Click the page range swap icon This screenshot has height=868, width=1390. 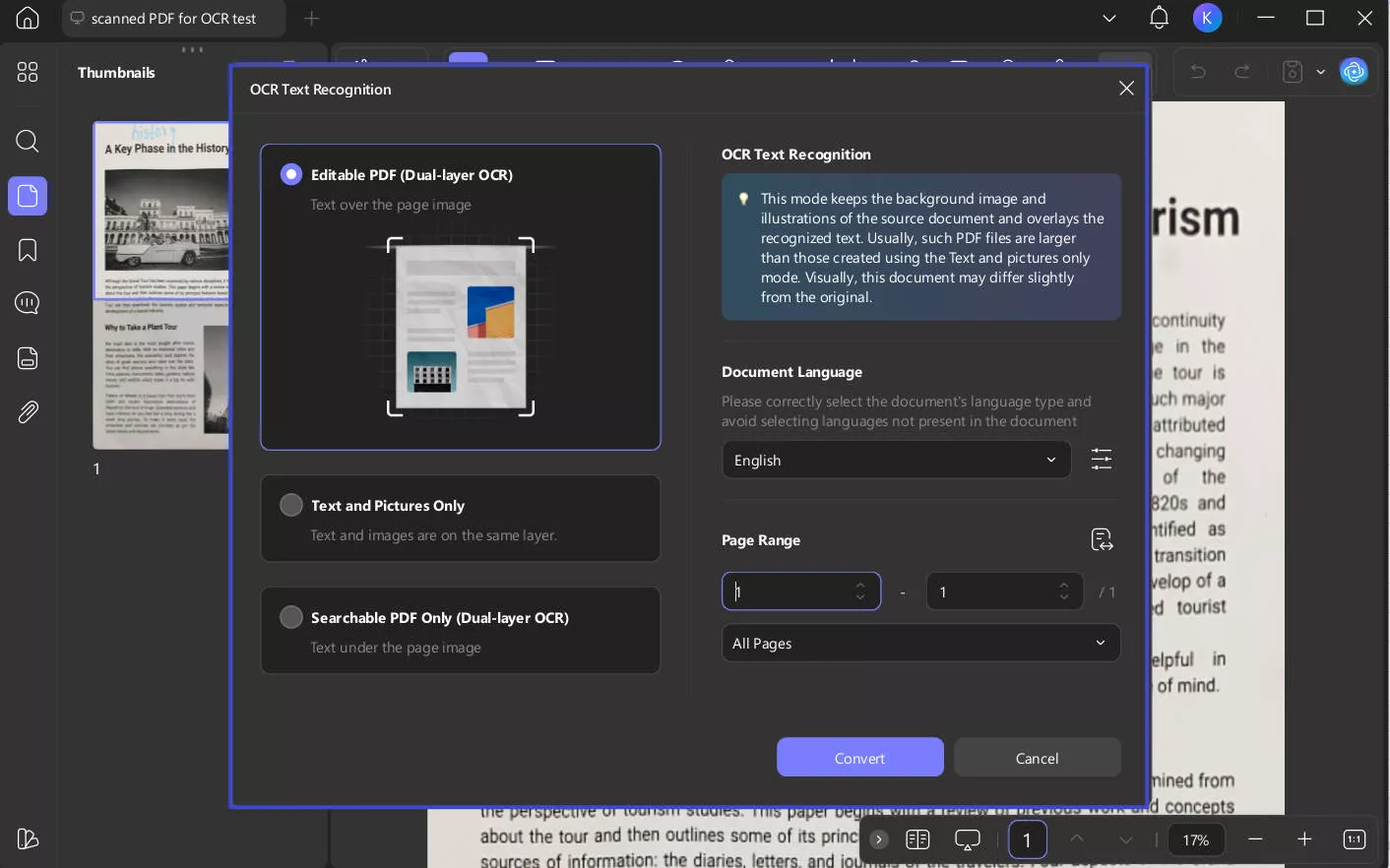(x=1102, y=539)
